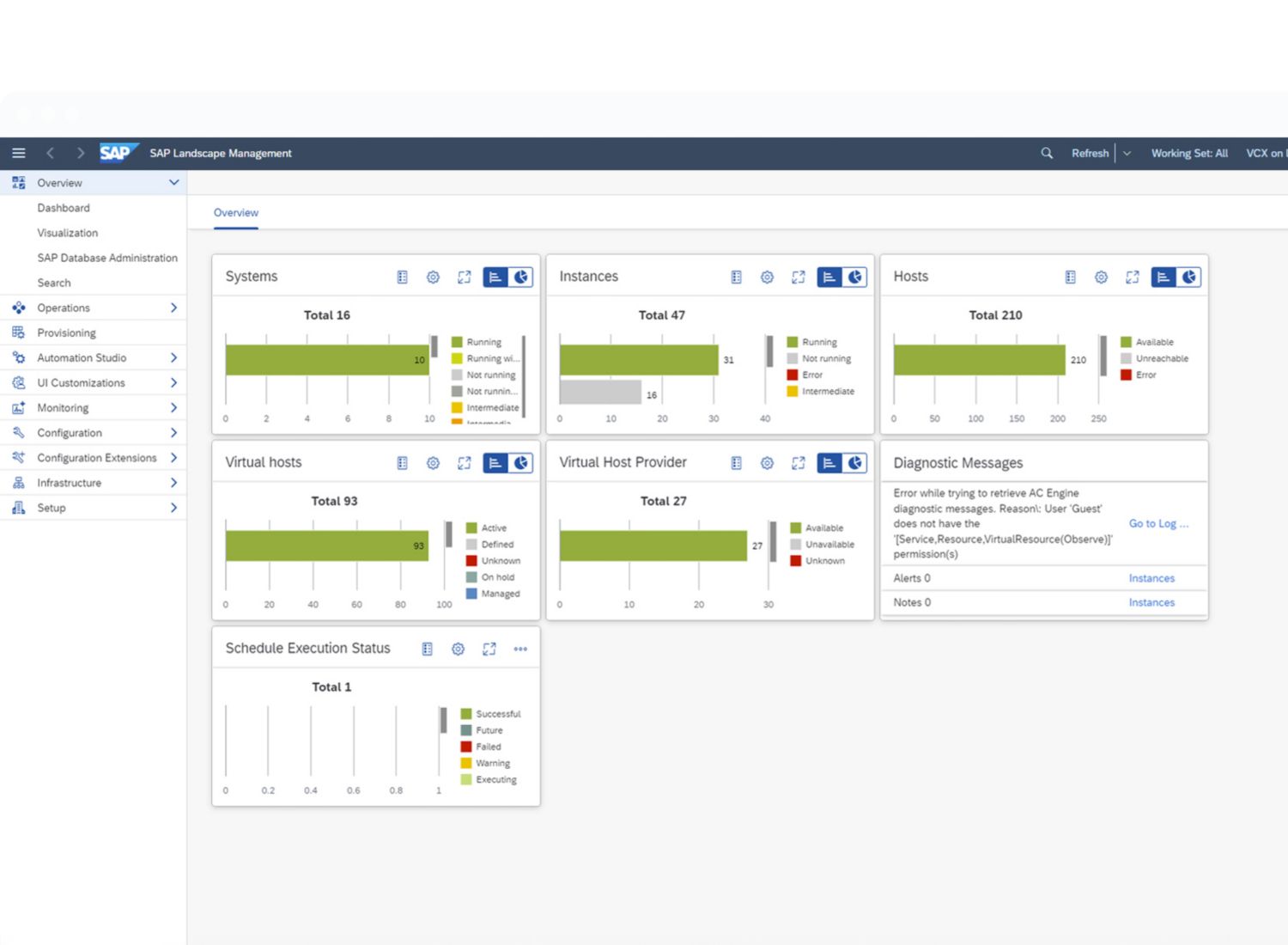The image size is (1288, 945).
Task: Open settings gear on Systems card
Action: tap(433, 277)
